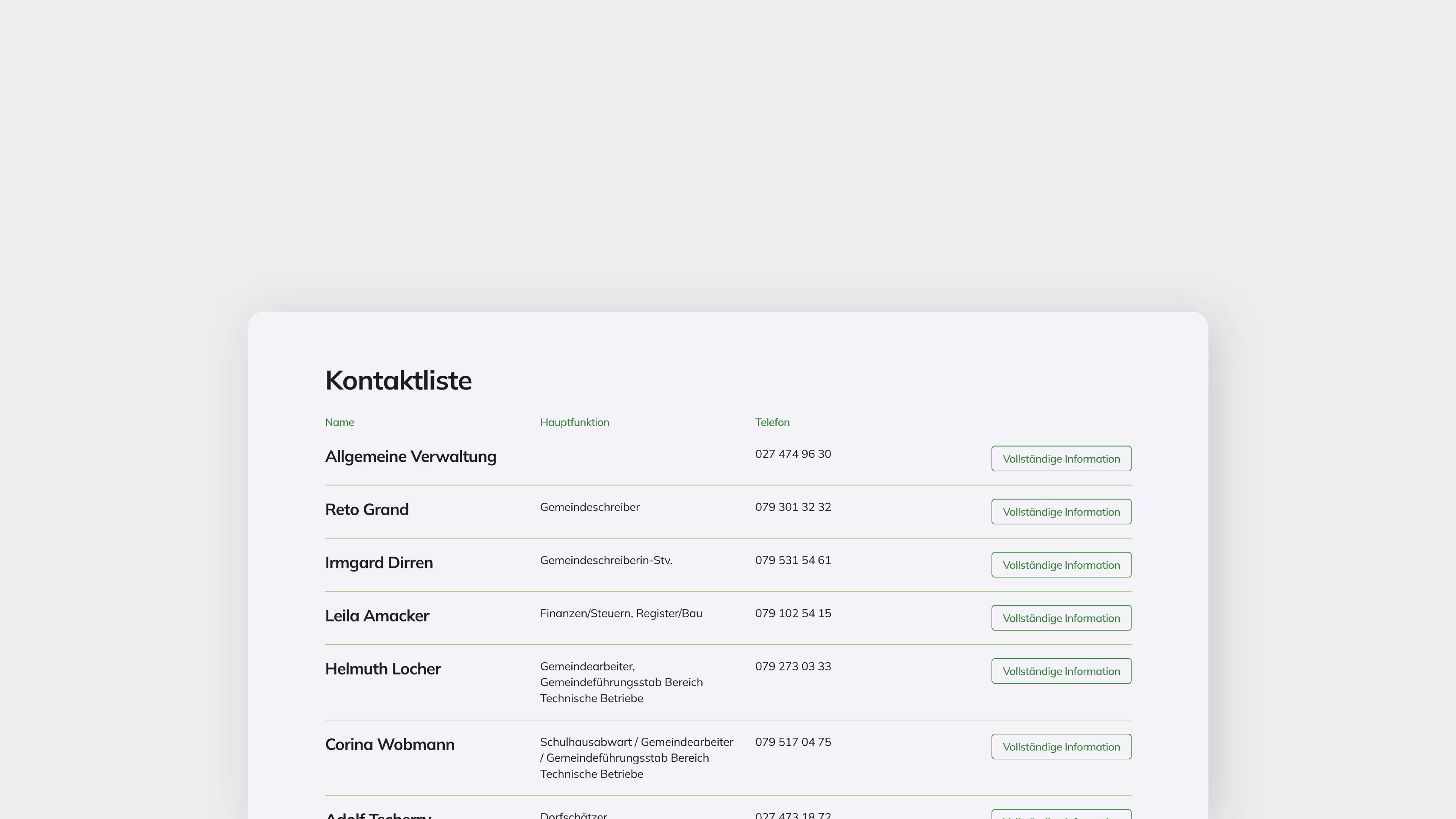Click the Kontaktliste heading
The image size is (1456, 819).
[398, 380]
